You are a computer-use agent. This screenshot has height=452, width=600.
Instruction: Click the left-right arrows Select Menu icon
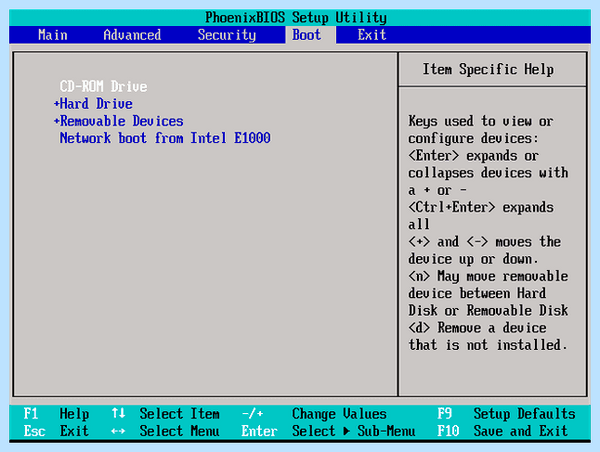click(118, 431)
